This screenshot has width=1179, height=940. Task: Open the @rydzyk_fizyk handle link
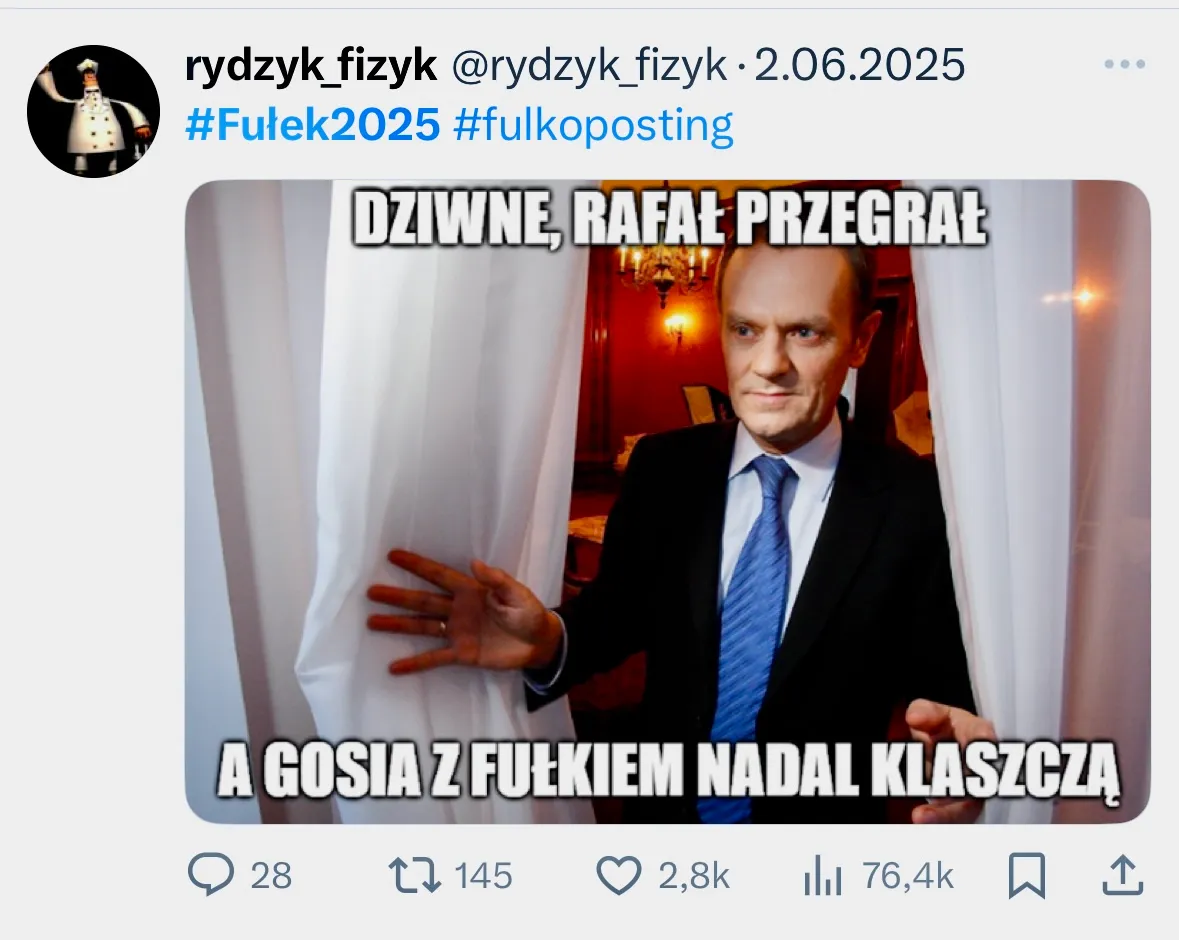pos(589,66)
